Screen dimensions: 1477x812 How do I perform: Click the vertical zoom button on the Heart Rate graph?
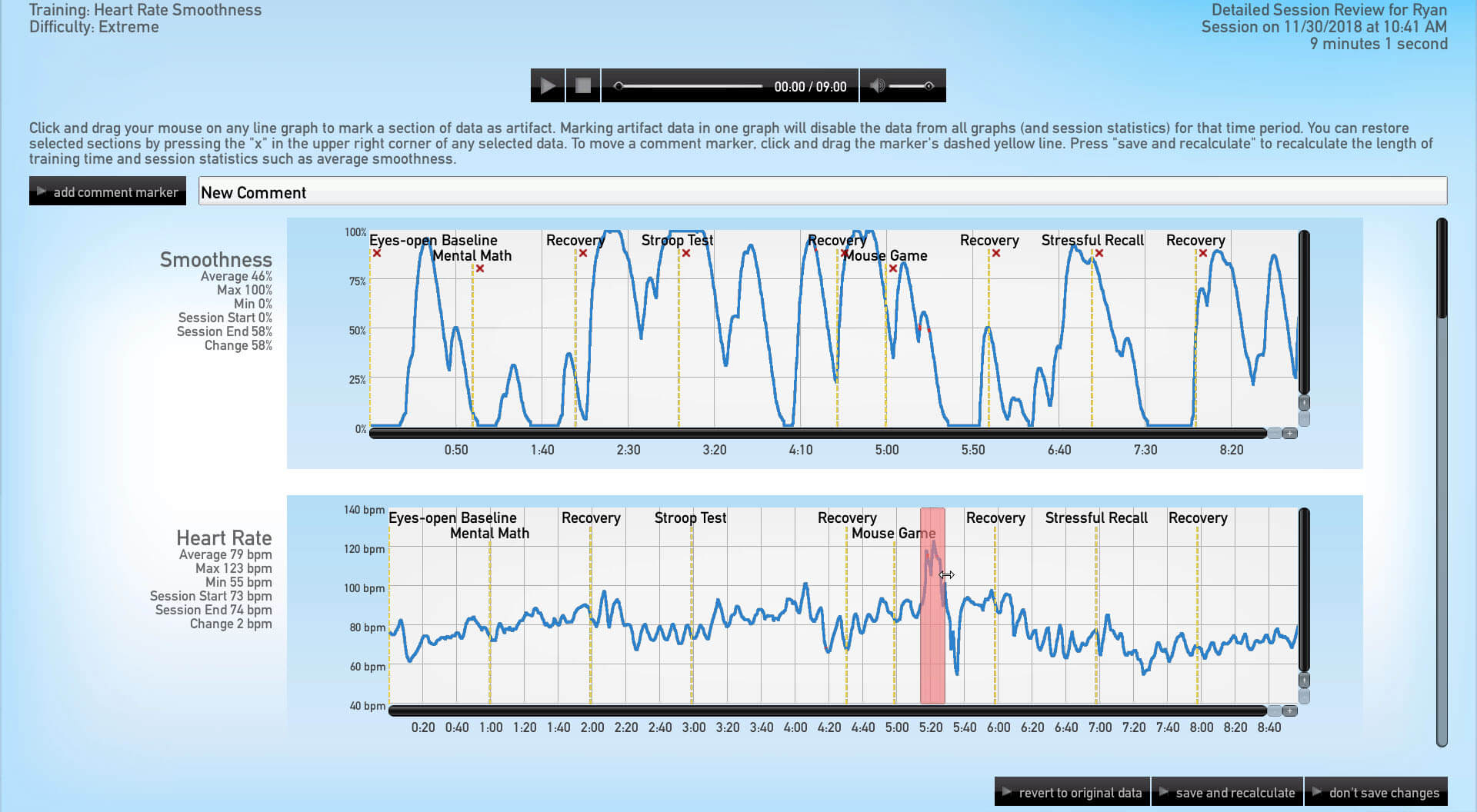pyautogui.click(x=1304, y=681)
